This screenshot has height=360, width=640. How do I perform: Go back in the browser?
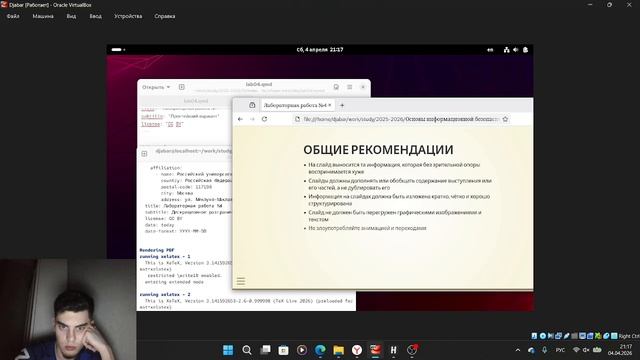coord(240,119)
